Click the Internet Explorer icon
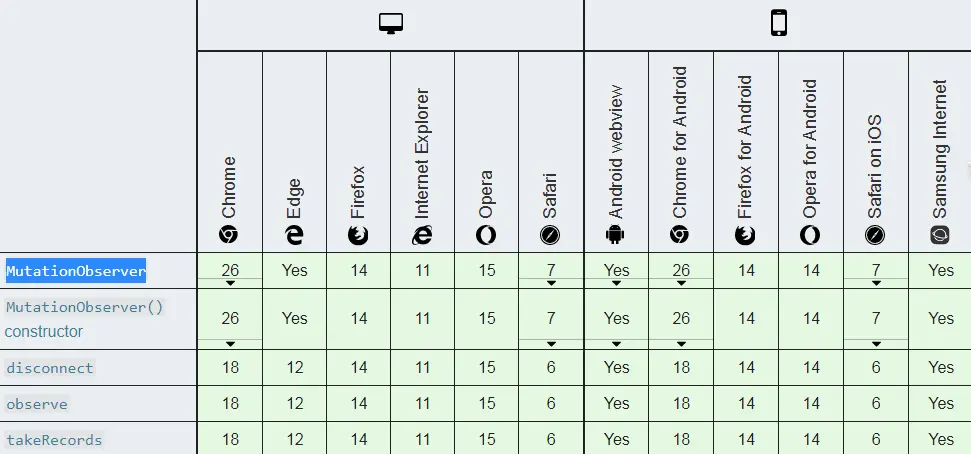The width and height of the screenshot is (971, 454). tap(422, 234)
